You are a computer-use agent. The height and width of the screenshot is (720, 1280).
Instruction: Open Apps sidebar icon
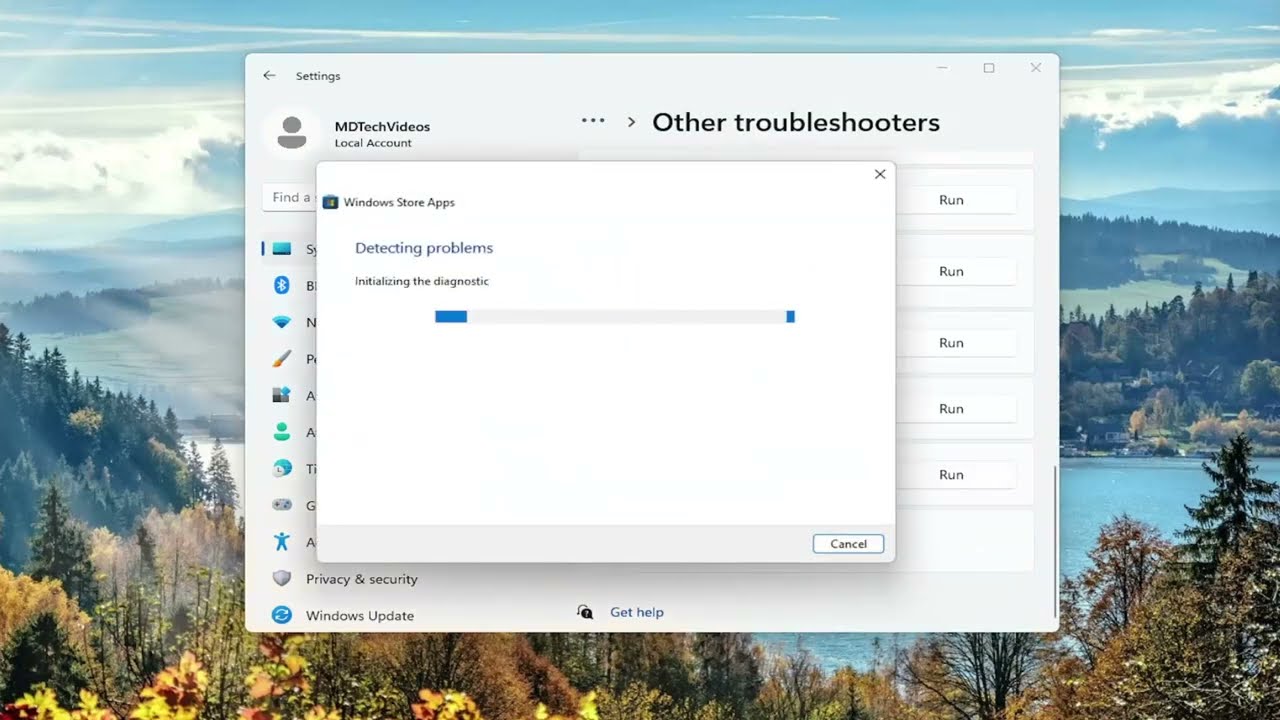[x=282, y=395]
